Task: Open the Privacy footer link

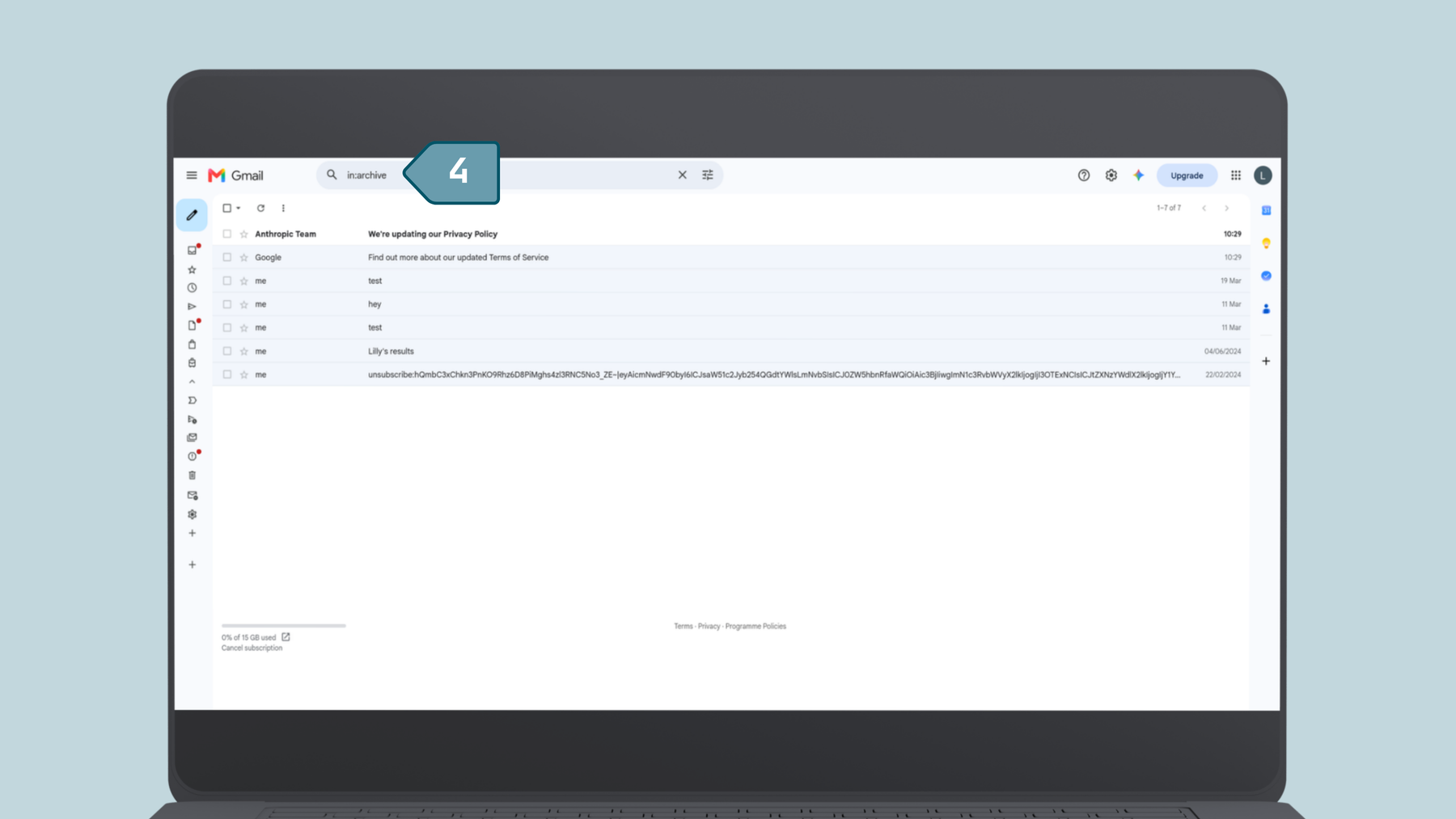Action: coord(709,626)
